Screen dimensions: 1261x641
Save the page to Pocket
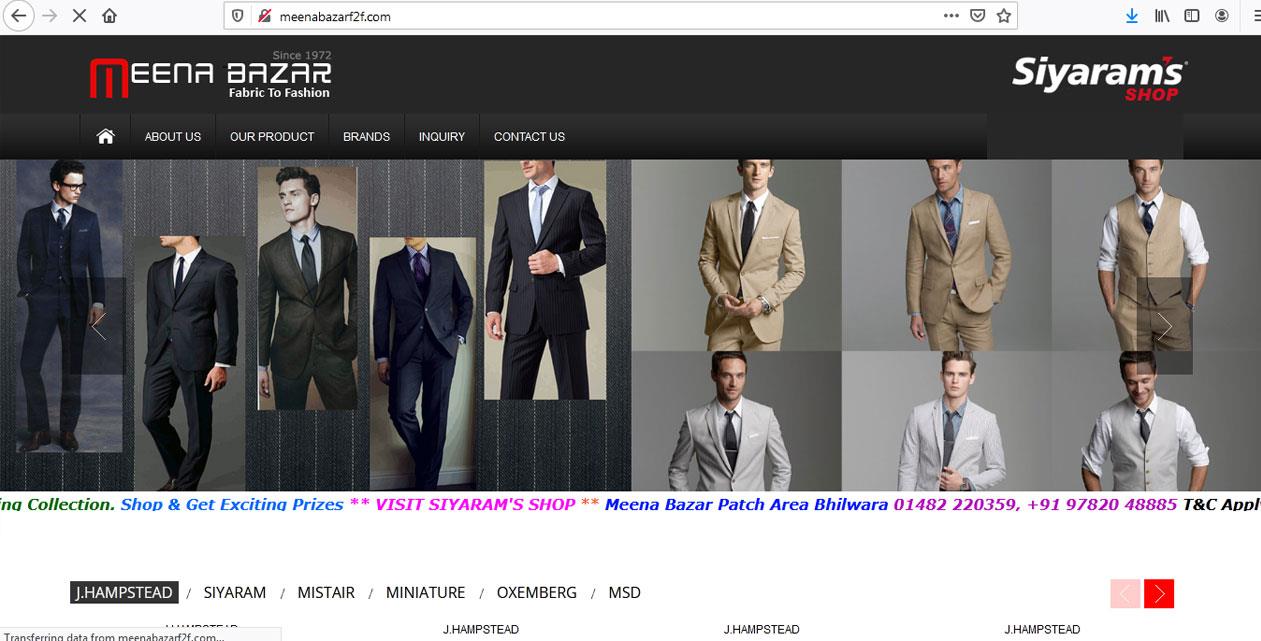tap(978, 16)
